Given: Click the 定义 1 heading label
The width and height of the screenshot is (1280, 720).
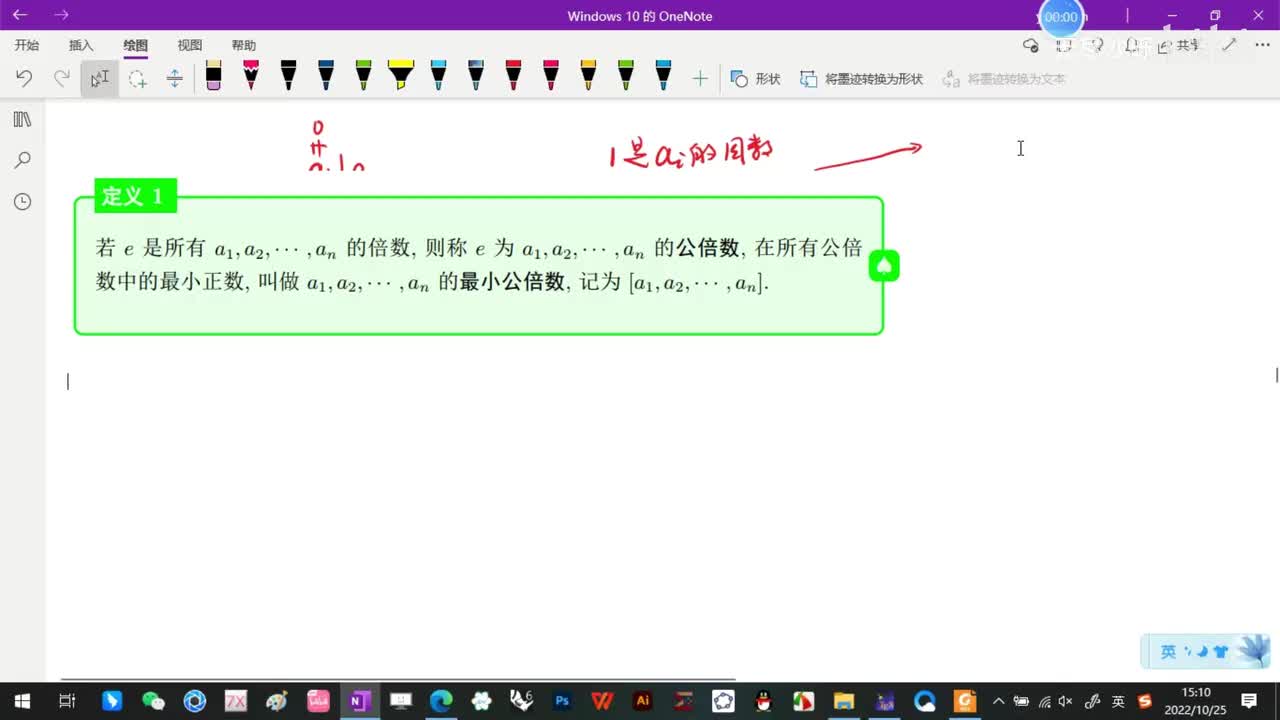Looking at the screenshot, I should (x=135, y=196).
